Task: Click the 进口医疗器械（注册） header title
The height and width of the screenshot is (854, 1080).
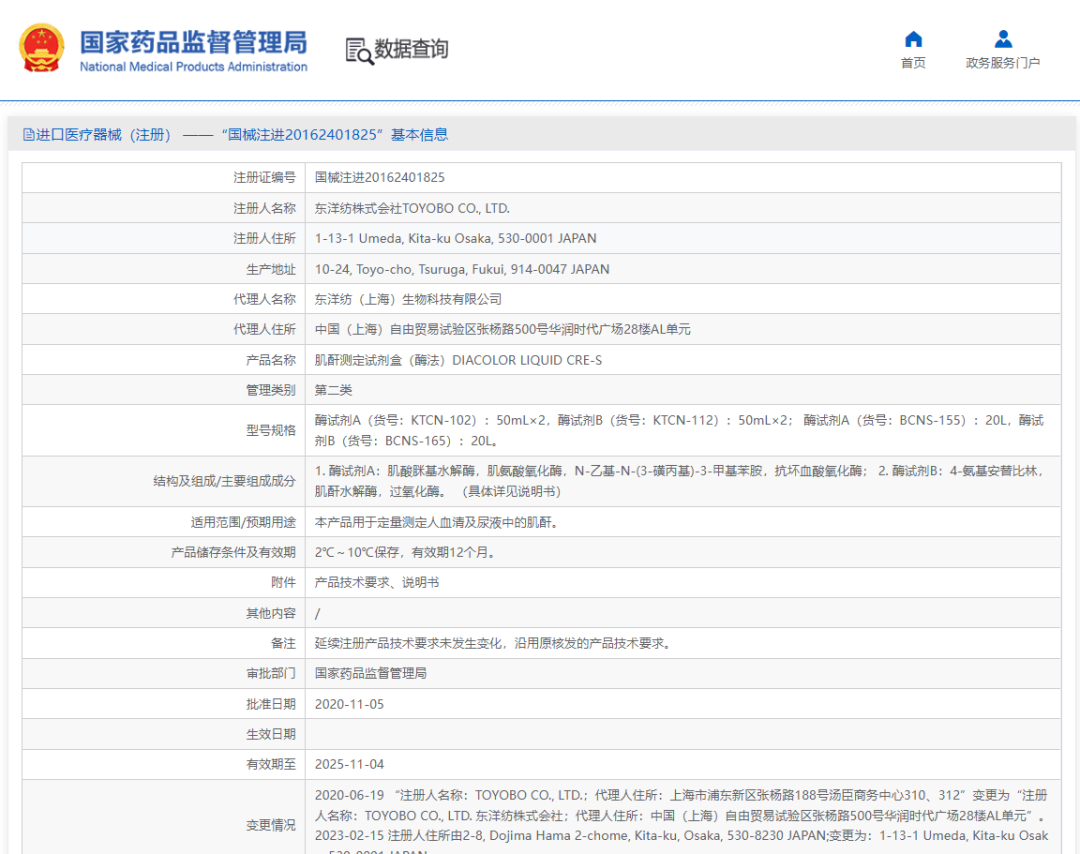Action: pyautogui.click(x=104, y=135)
